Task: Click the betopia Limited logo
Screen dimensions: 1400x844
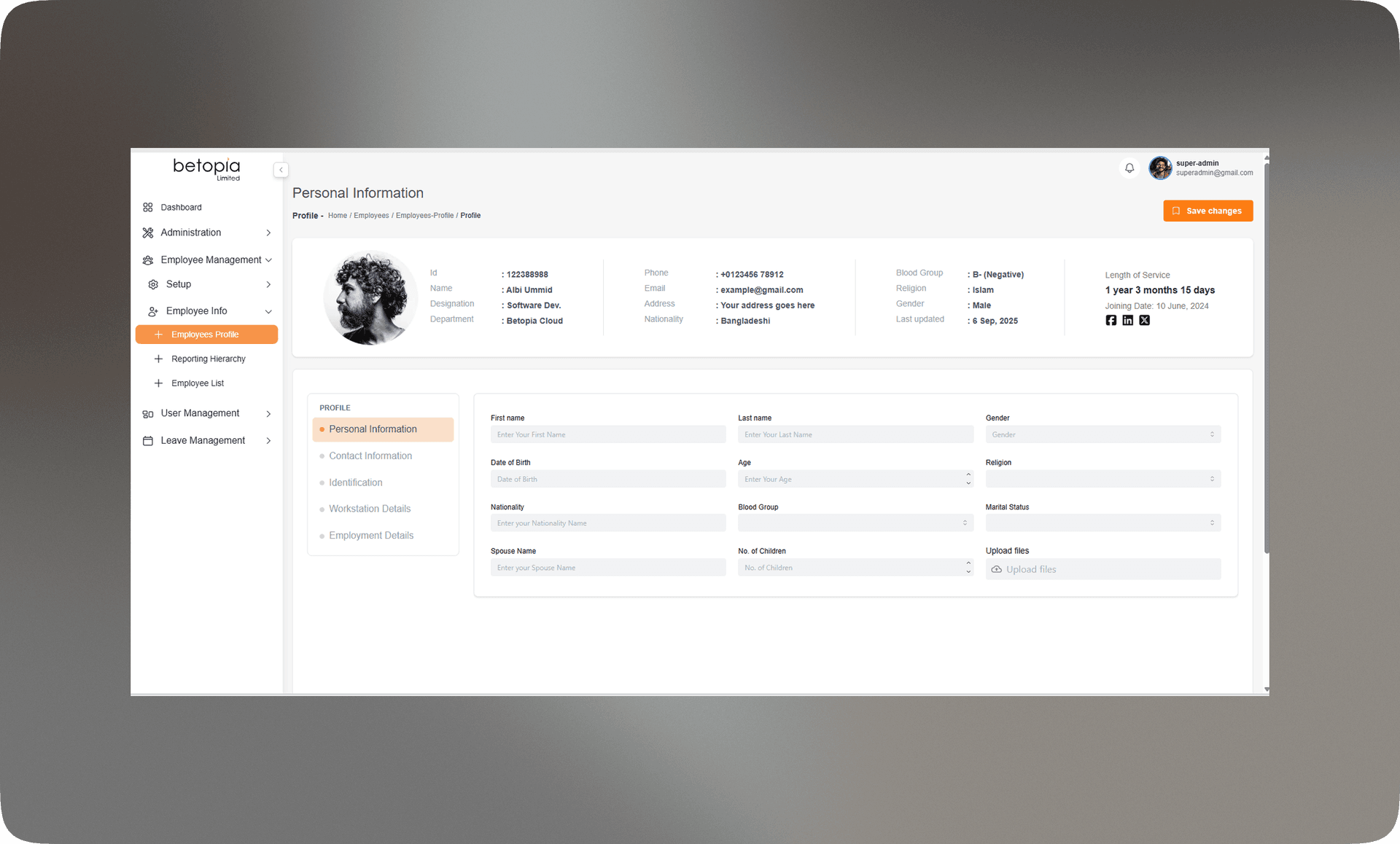Action: 206,168
